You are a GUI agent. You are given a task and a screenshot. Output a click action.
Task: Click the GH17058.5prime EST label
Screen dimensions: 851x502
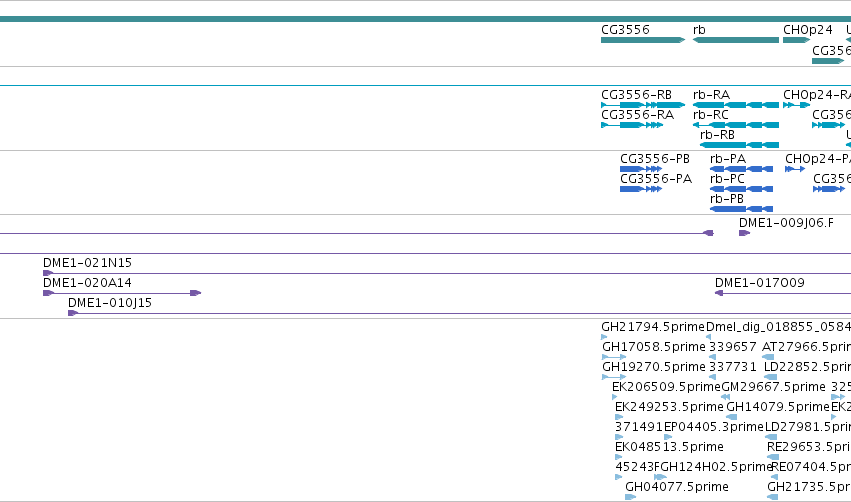click(654, 347)
